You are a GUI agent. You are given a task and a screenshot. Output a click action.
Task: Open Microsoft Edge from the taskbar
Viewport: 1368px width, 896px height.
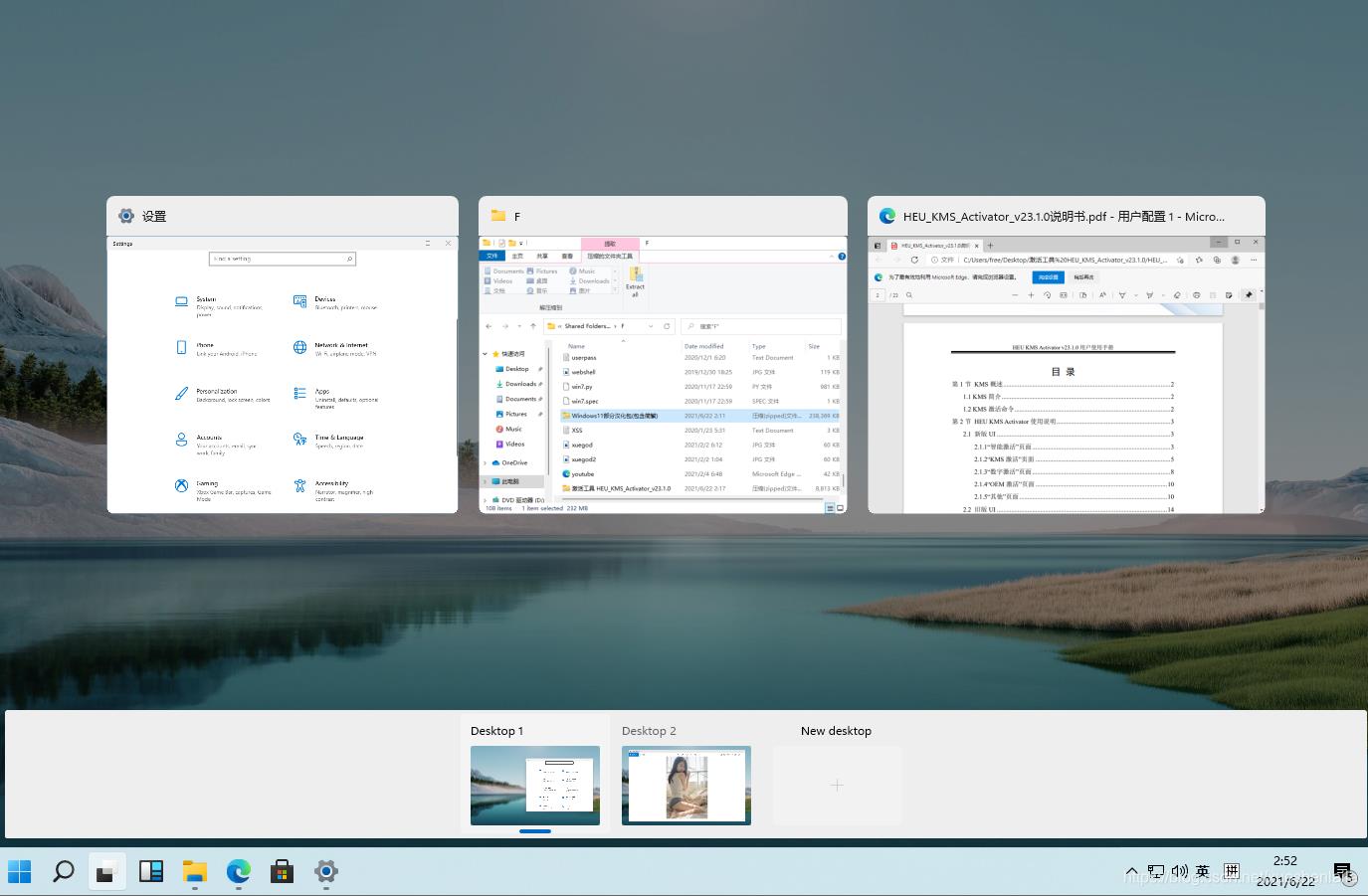pos(239,872)
